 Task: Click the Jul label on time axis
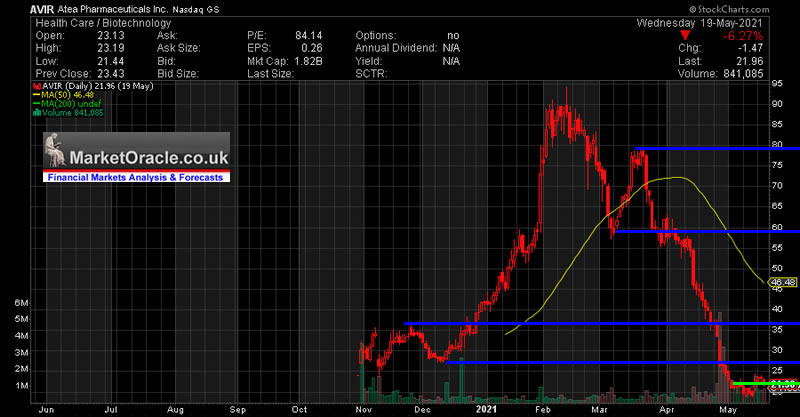pyautogui.click(x=111, y=409)
